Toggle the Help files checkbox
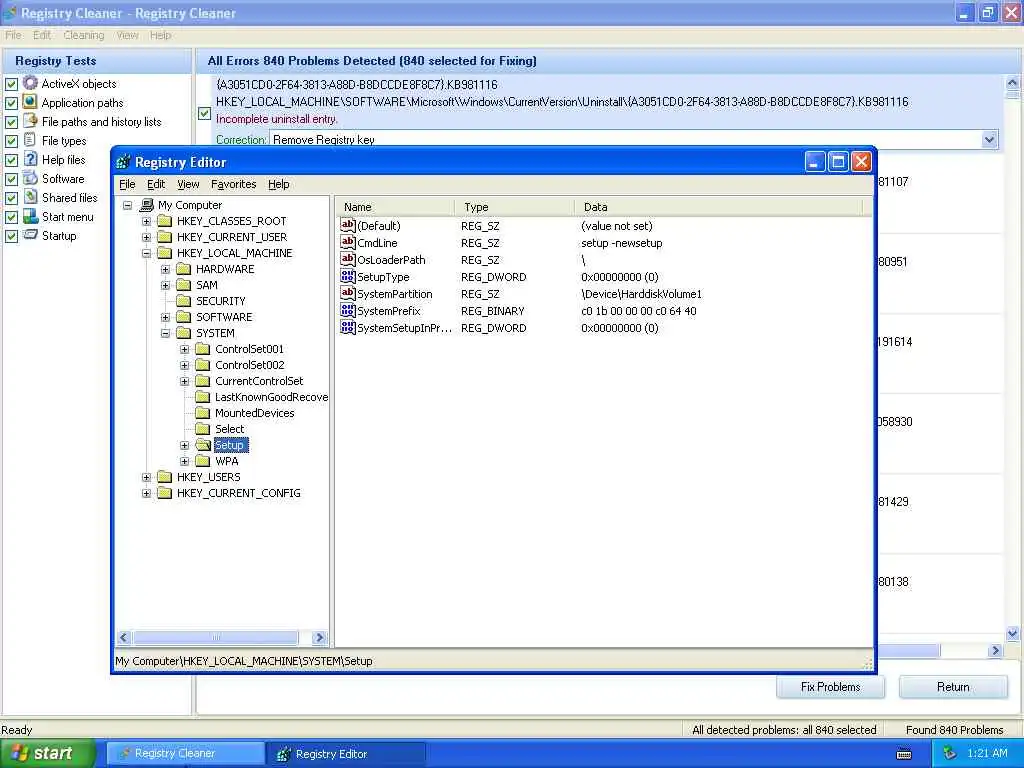Screen dimensions: 1024x768 click(x=11, y=159)
